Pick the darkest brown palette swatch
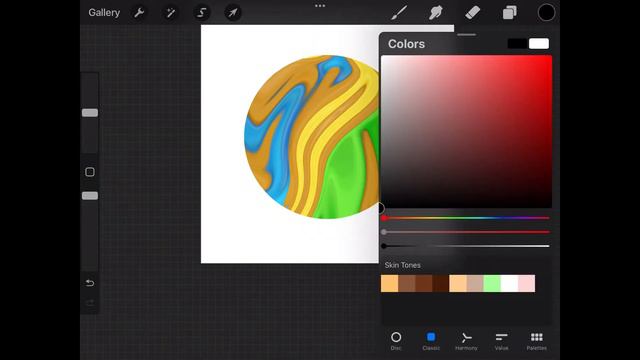 pyautogui.click(x=441, y=283)
